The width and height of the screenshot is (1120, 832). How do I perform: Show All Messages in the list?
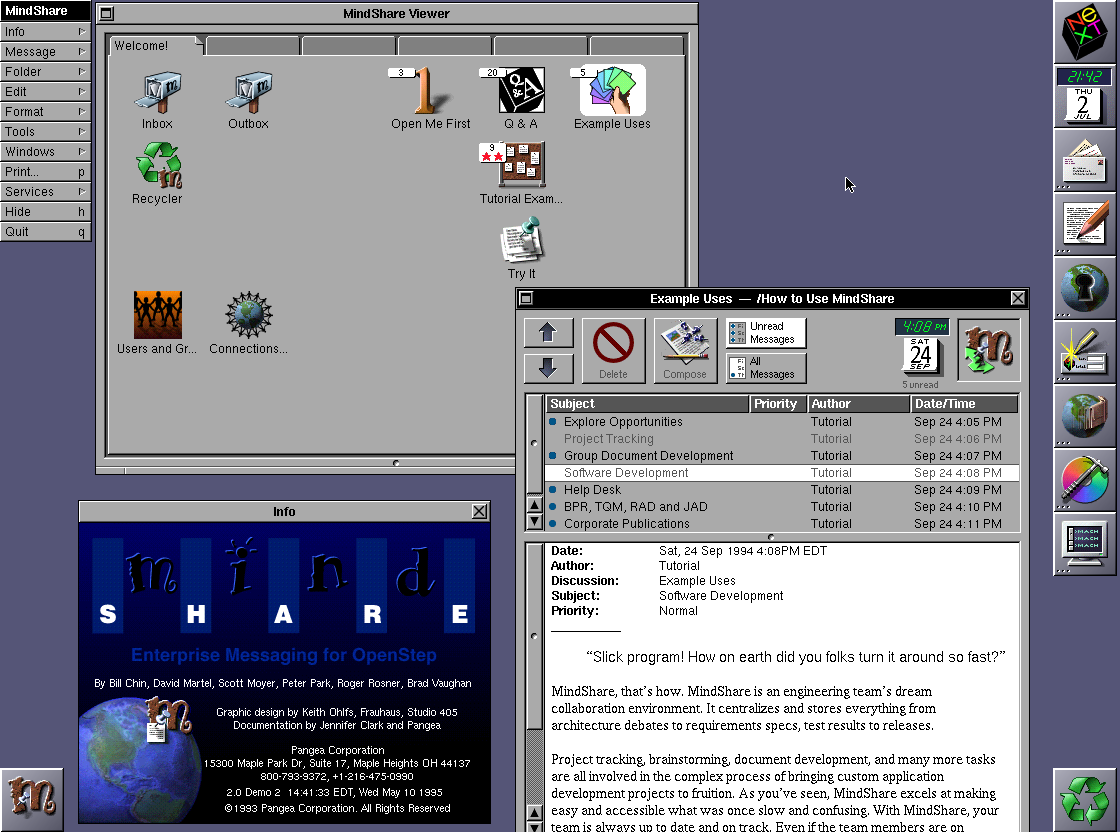[766, 368]
